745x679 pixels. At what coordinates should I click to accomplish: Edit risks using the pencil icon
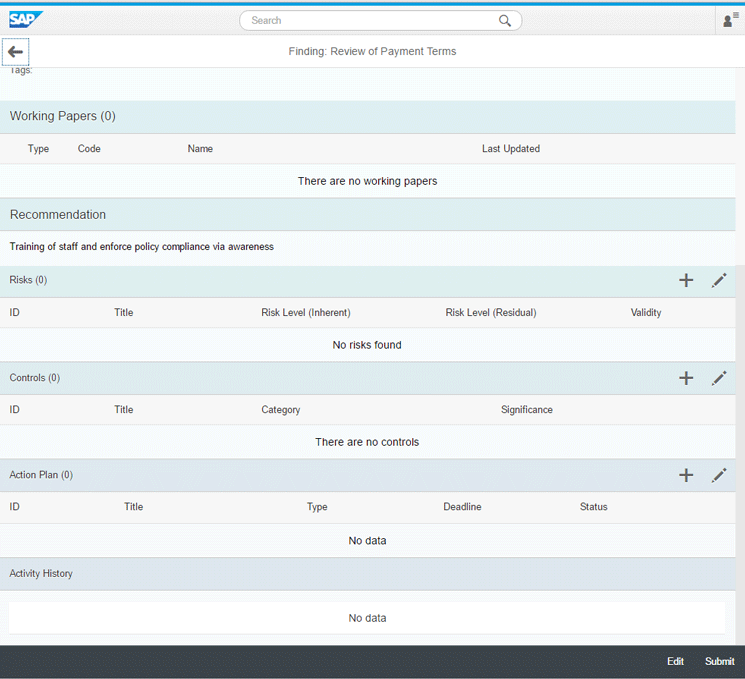(x=719, y=280)
